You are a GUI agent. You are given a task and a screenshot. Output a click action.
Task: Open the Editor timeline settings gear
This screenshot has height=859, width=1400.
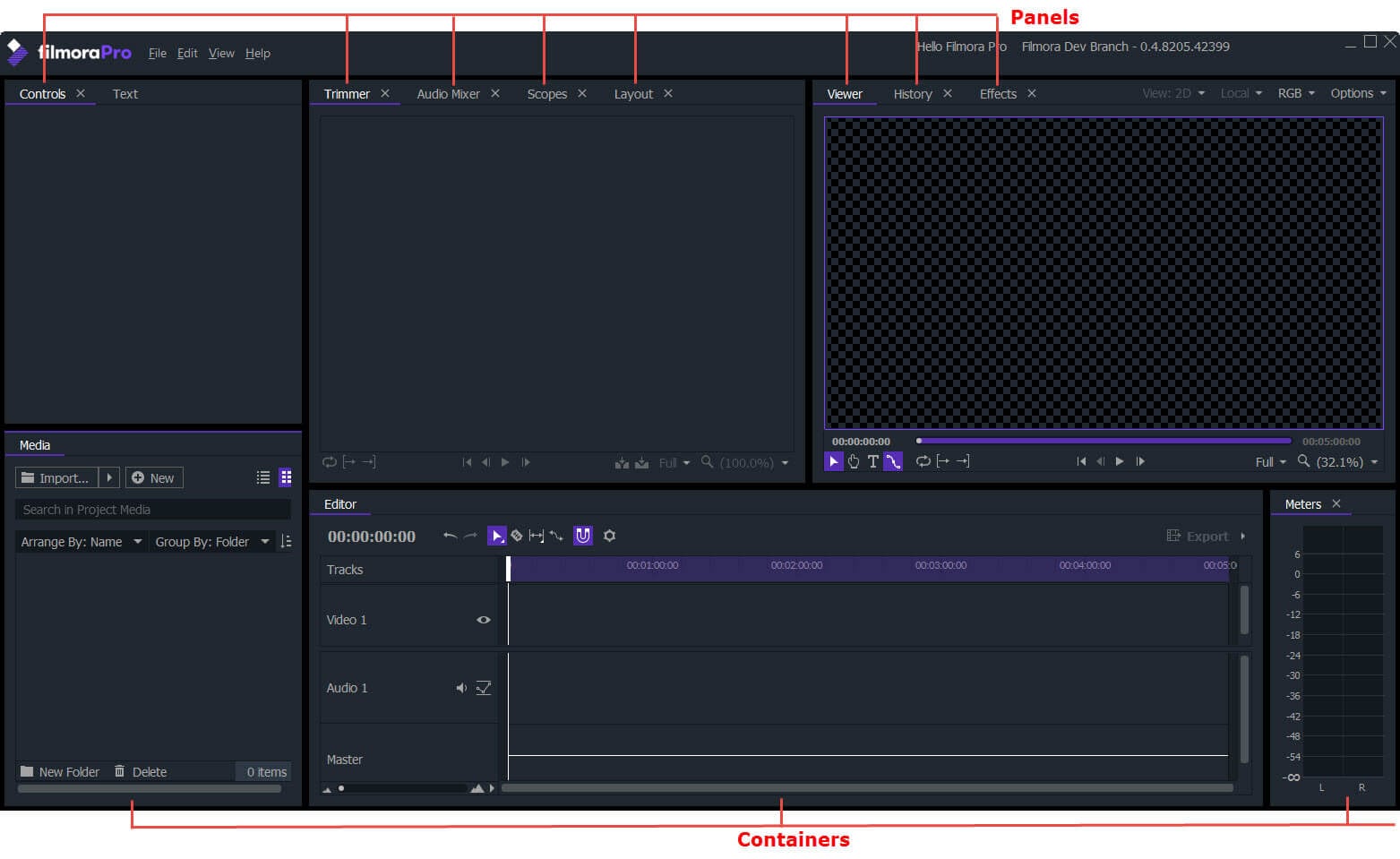click(x=609, y=536)
